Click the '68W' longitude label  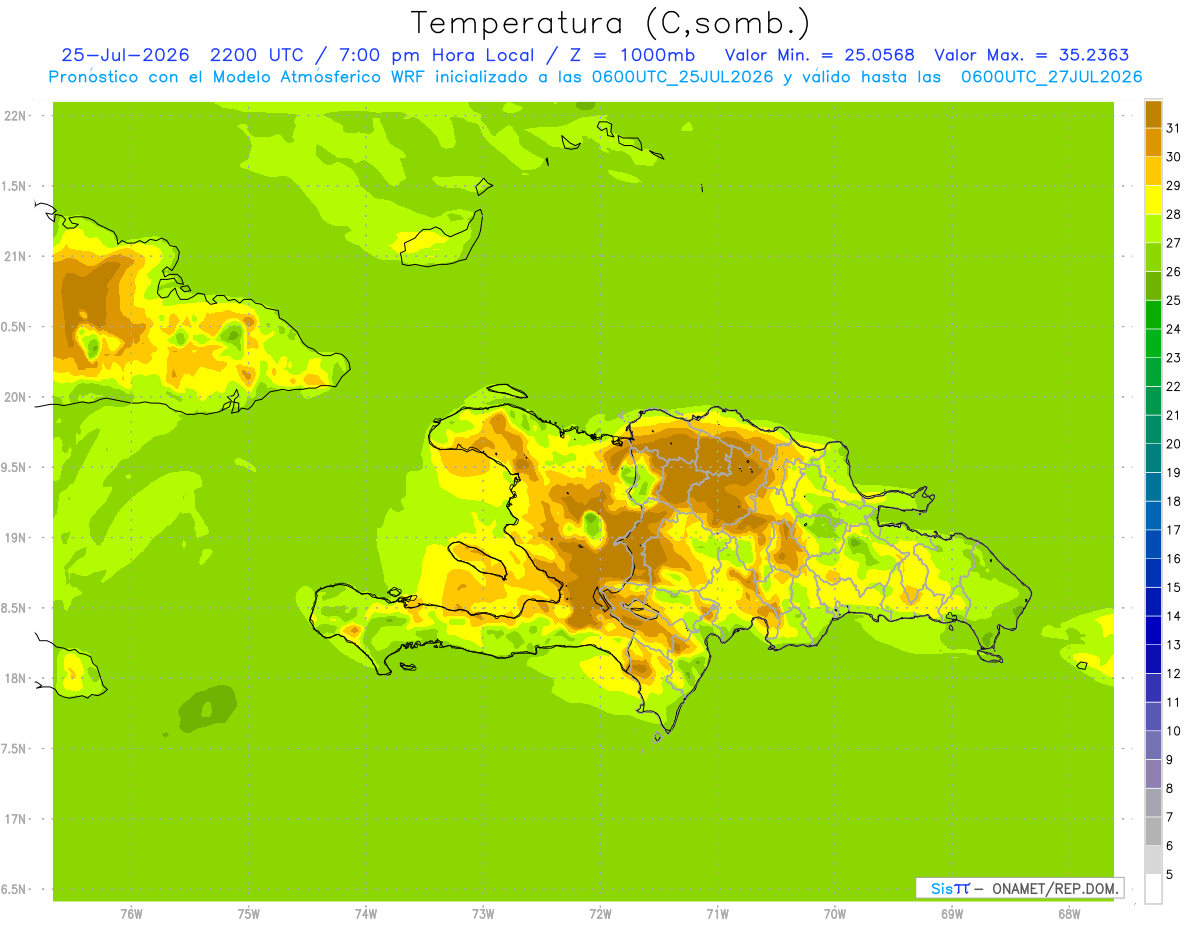(x=1068, y=914)
